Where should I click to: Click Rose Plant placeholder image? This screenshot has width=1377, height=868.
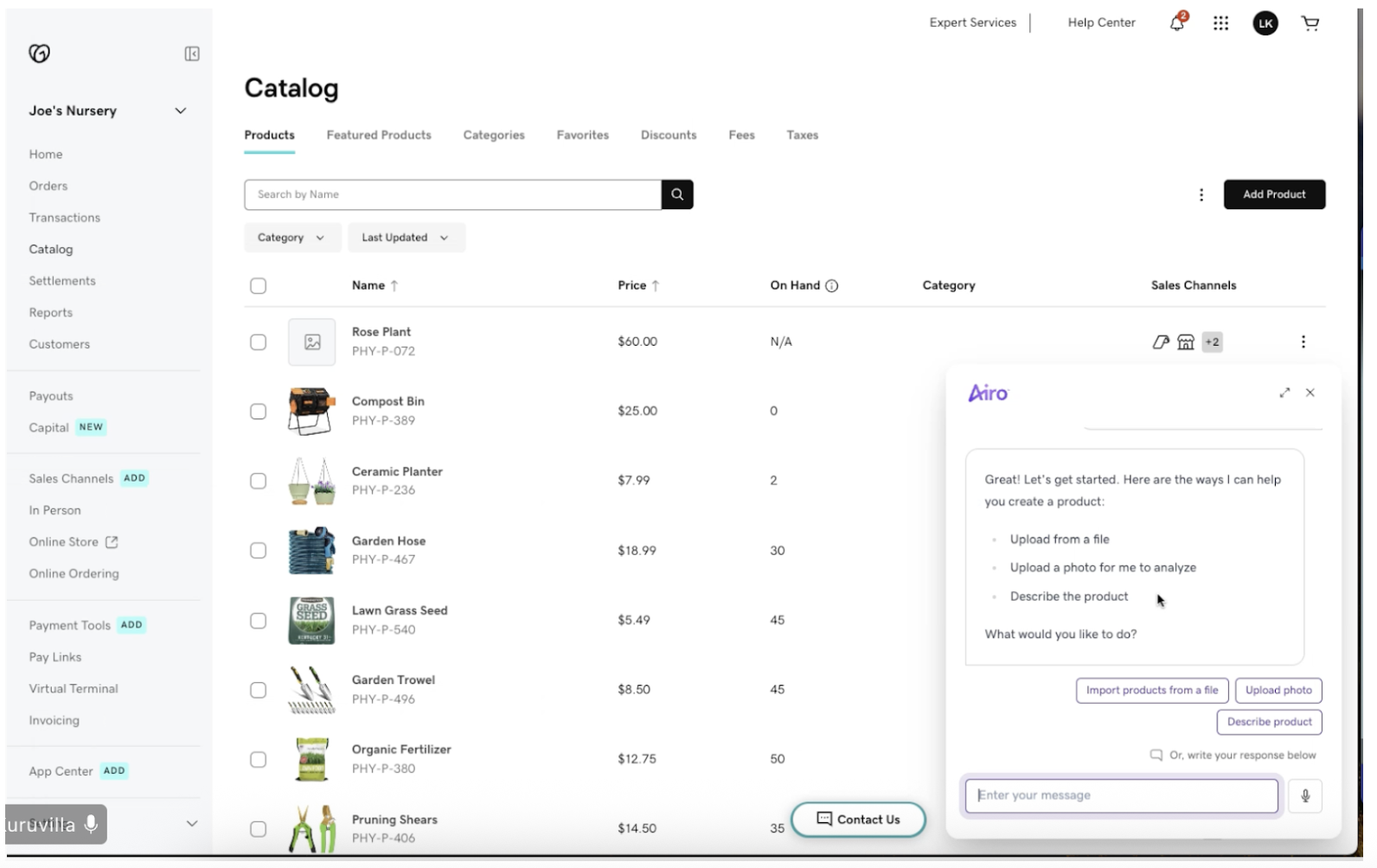pyautogui.click(x=312, y=342)
